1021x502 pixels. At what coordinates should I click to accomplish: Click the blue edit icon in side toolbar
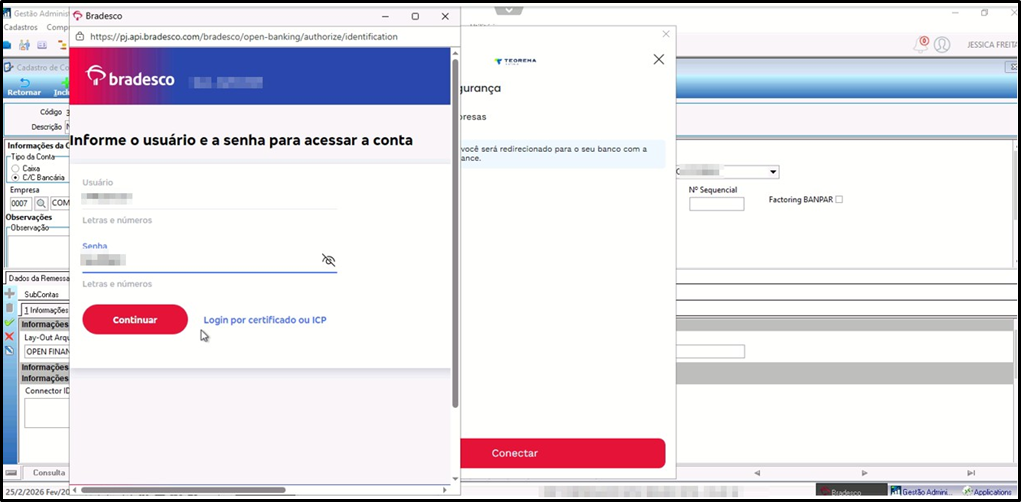[x=9, y=350]
